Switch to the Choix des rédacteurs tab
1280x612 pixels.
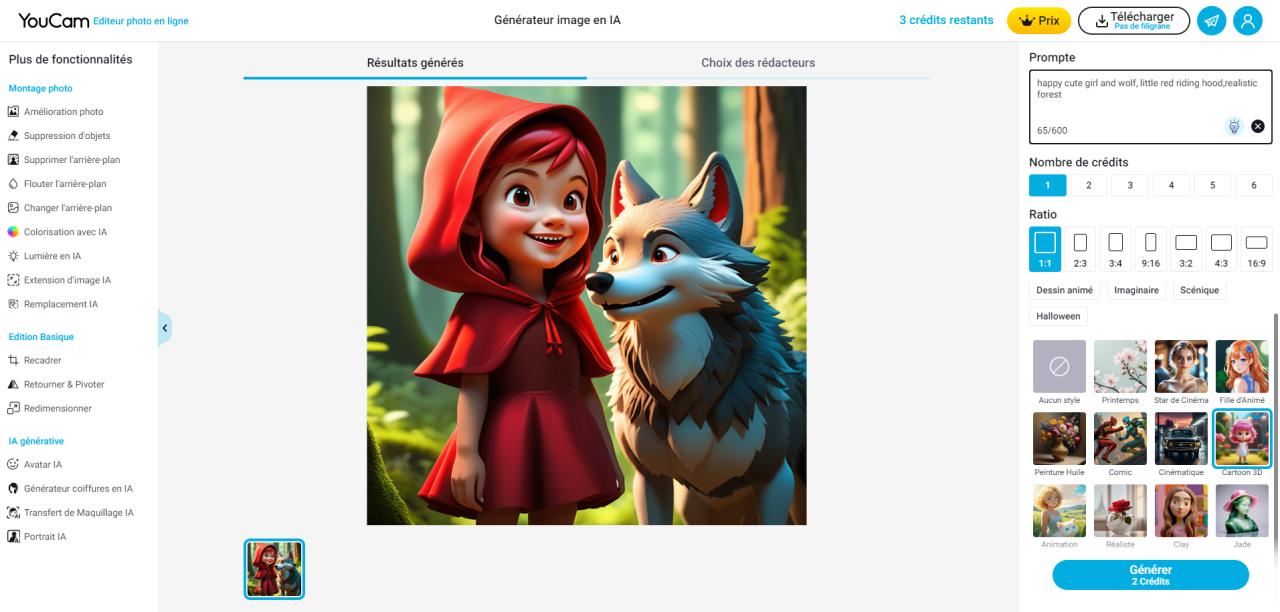[x=758, y=63]
